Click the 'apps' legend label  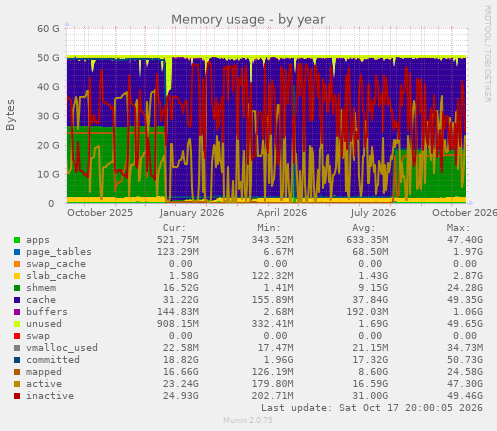tap(38, 240)
